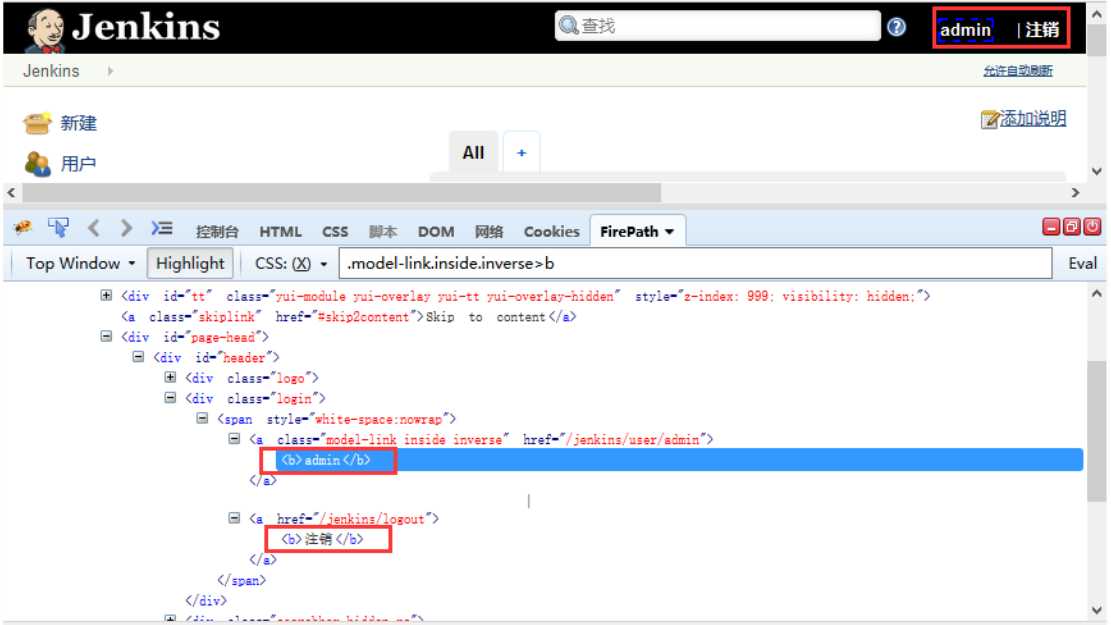Activate the Firebug element inspect tool
This screenshot has height=625, width=1111.
tap(58, 227)
